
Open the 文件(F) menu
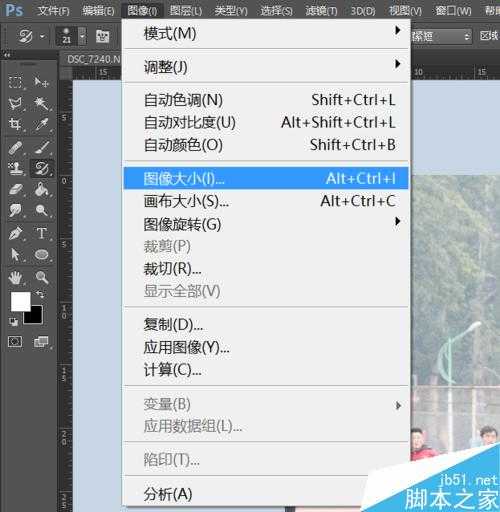53,11
